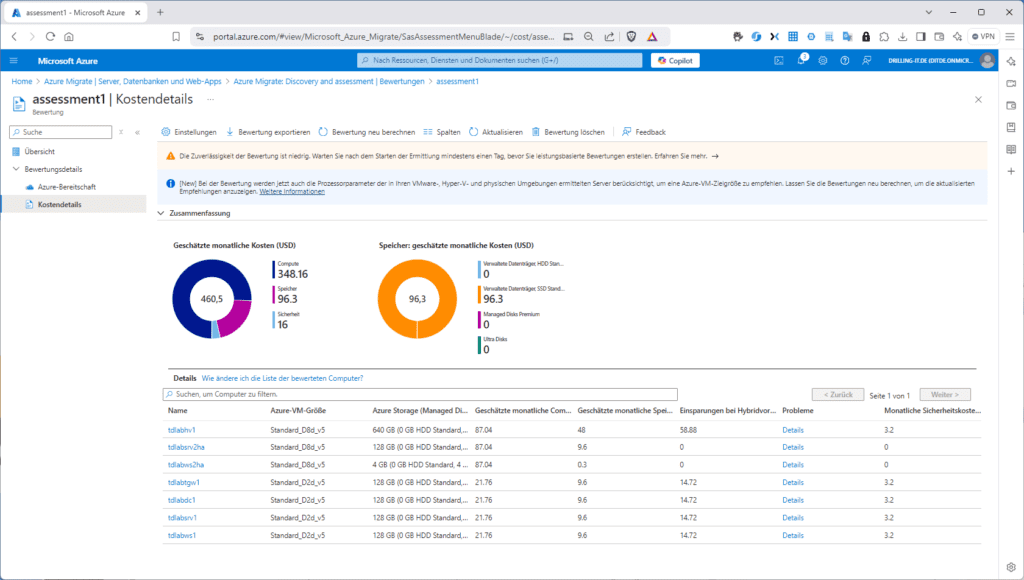Open the bewerteten Computer help link
Image resolution: width=1024 pixels, height=580 pixels.
coord(282,378)
